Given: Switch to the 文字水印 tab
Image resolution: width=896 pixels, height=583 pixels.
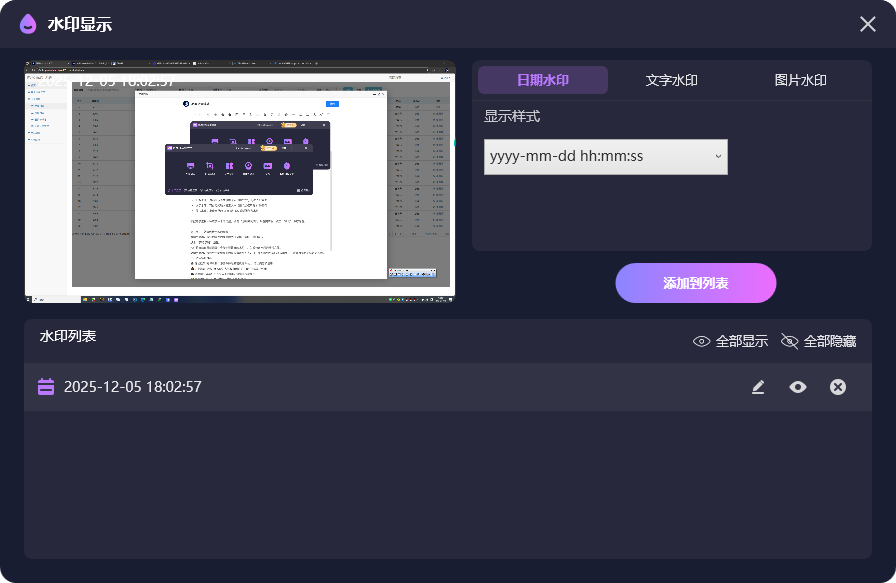Looking at the screenshot, I should point(671,81).
